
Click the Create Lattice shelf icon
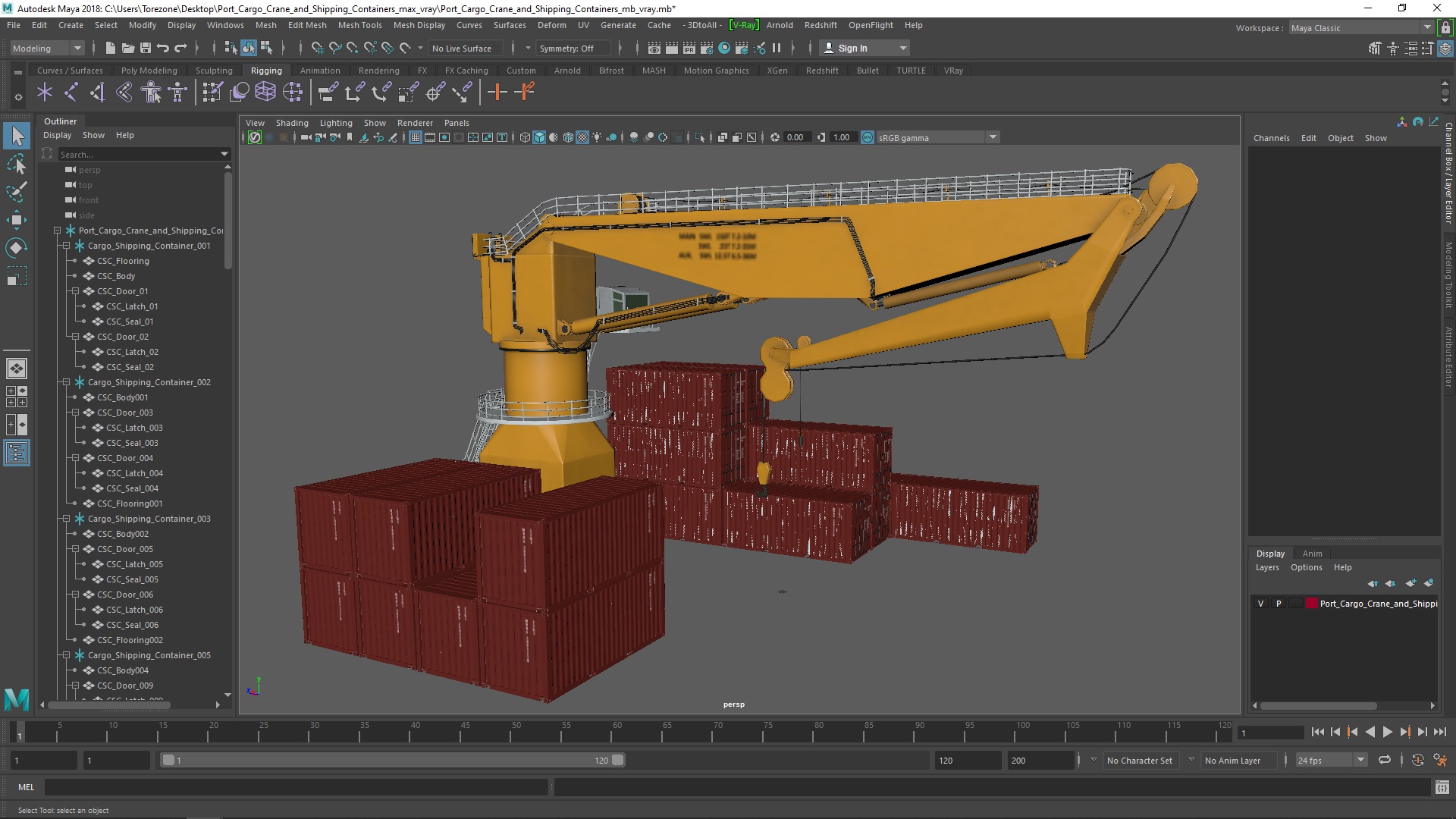coord(265,93)
